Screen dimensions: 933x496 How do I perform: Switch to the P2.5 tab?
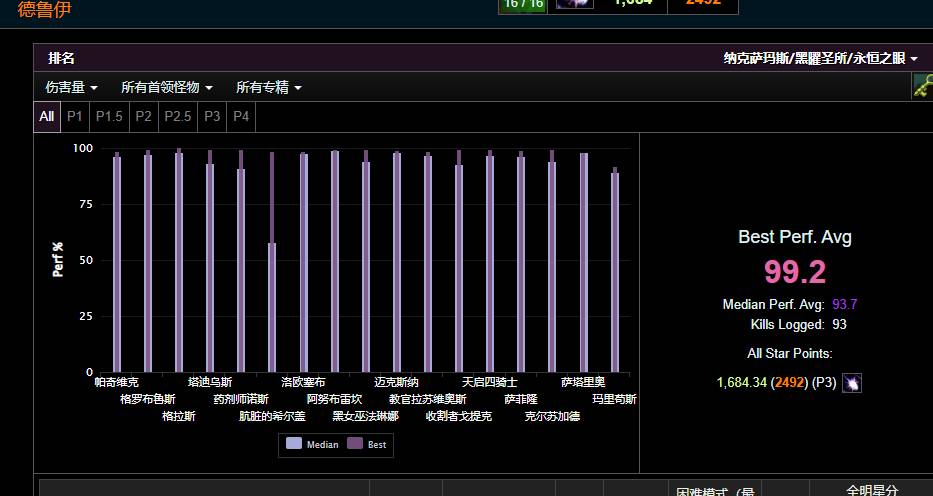click(x=178, y=117)
